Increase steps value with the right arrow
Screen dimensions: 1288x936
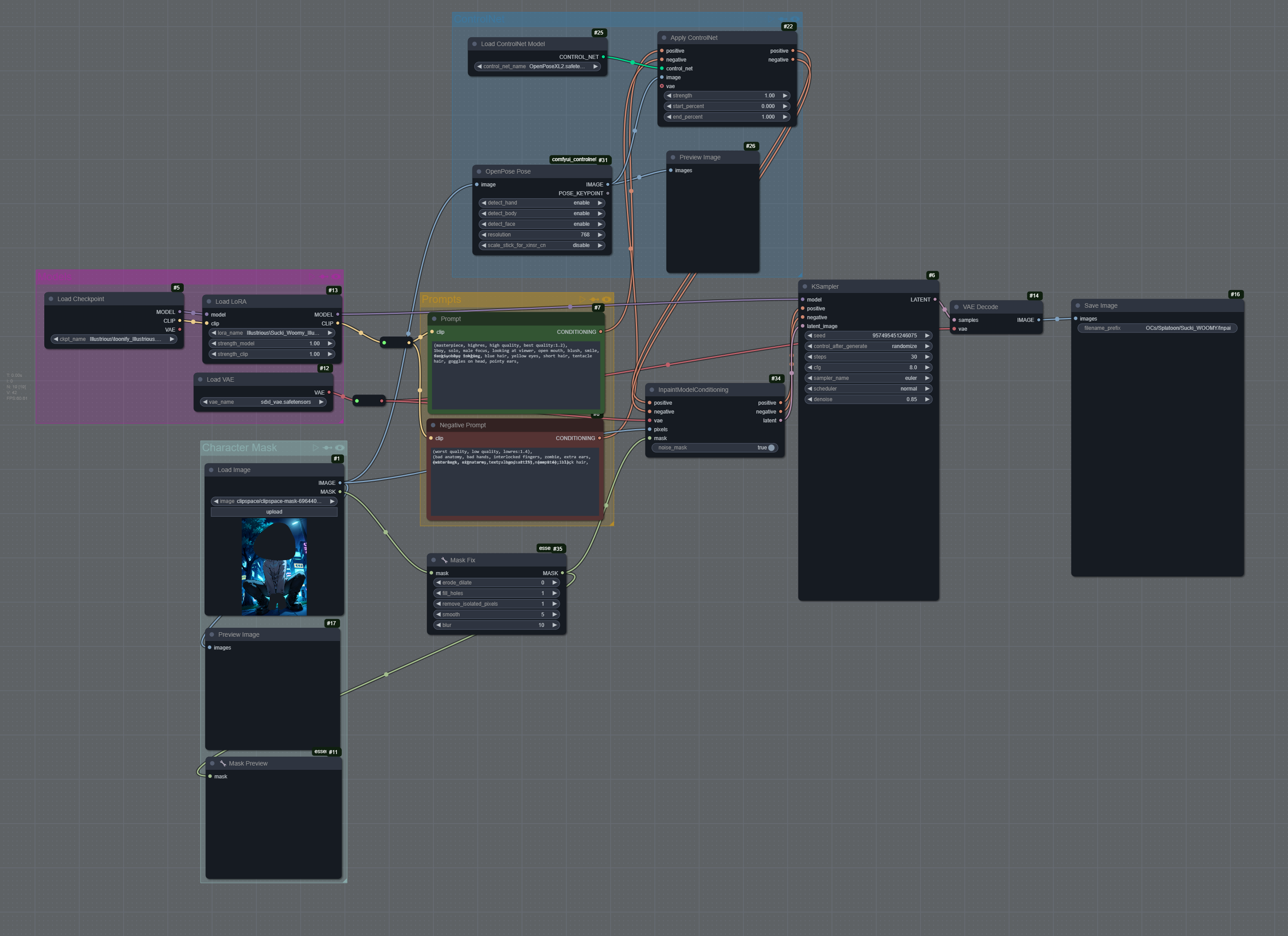[x=927, y=357]
